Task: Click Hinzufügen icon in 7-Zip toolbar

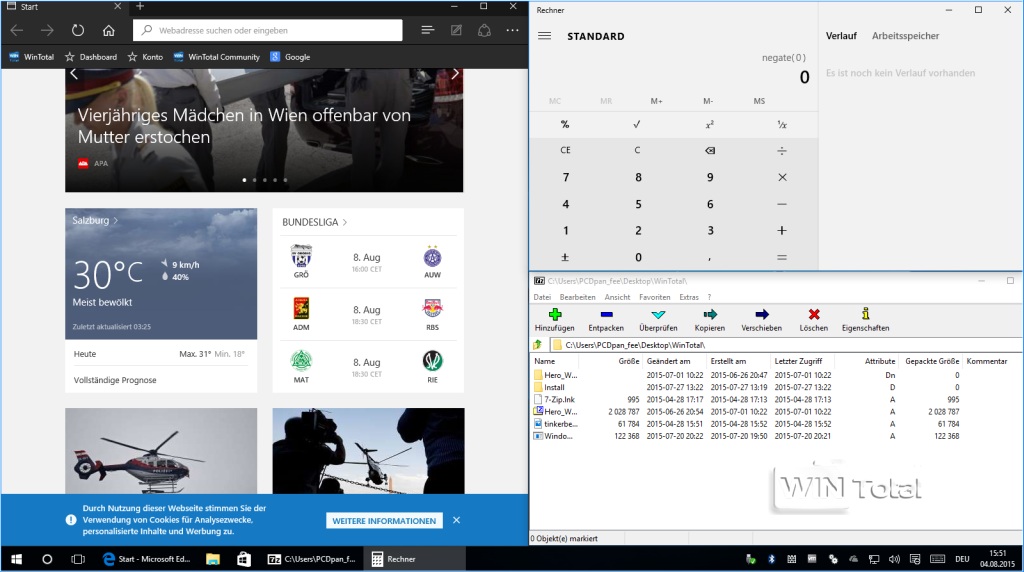Action: pos(555,315)
